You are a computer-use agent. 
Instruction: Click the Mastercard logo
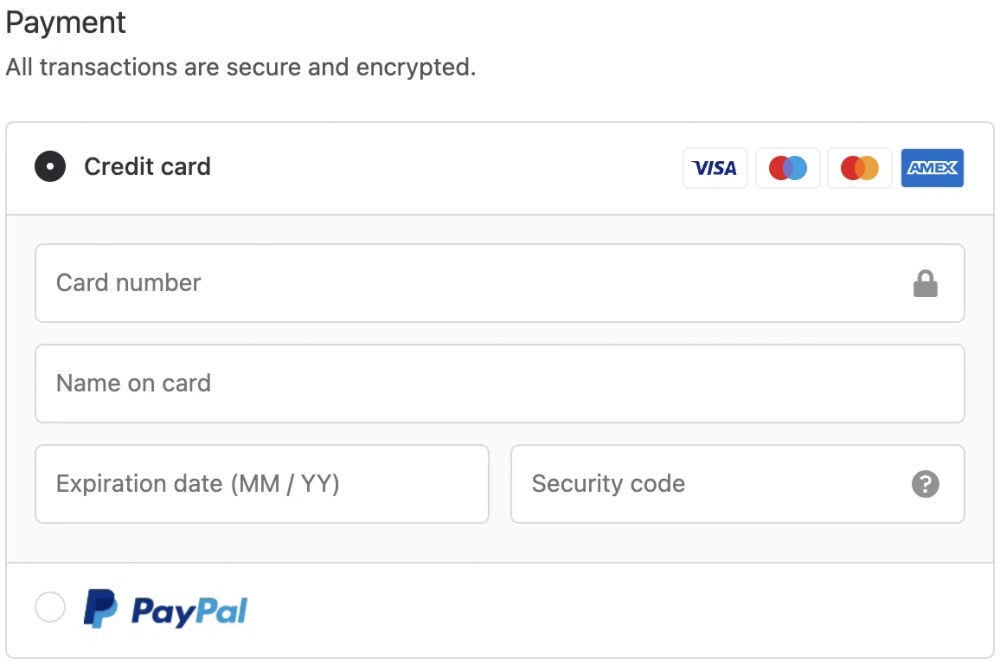(x=860, y=168)
